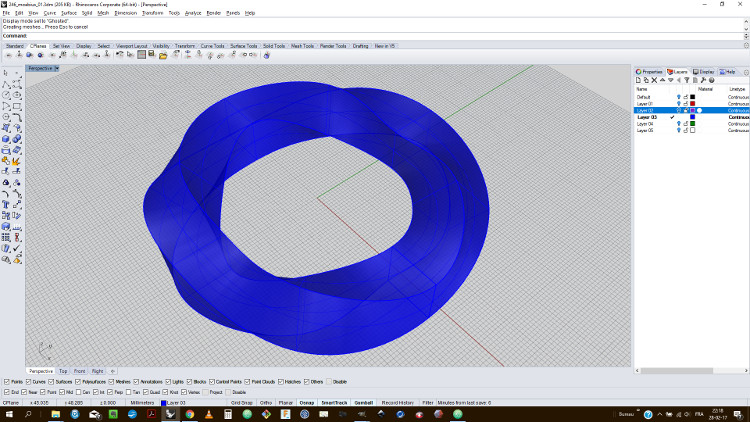
Task: Toggle the Near osnap checkbox
Action: coord(24,392)
